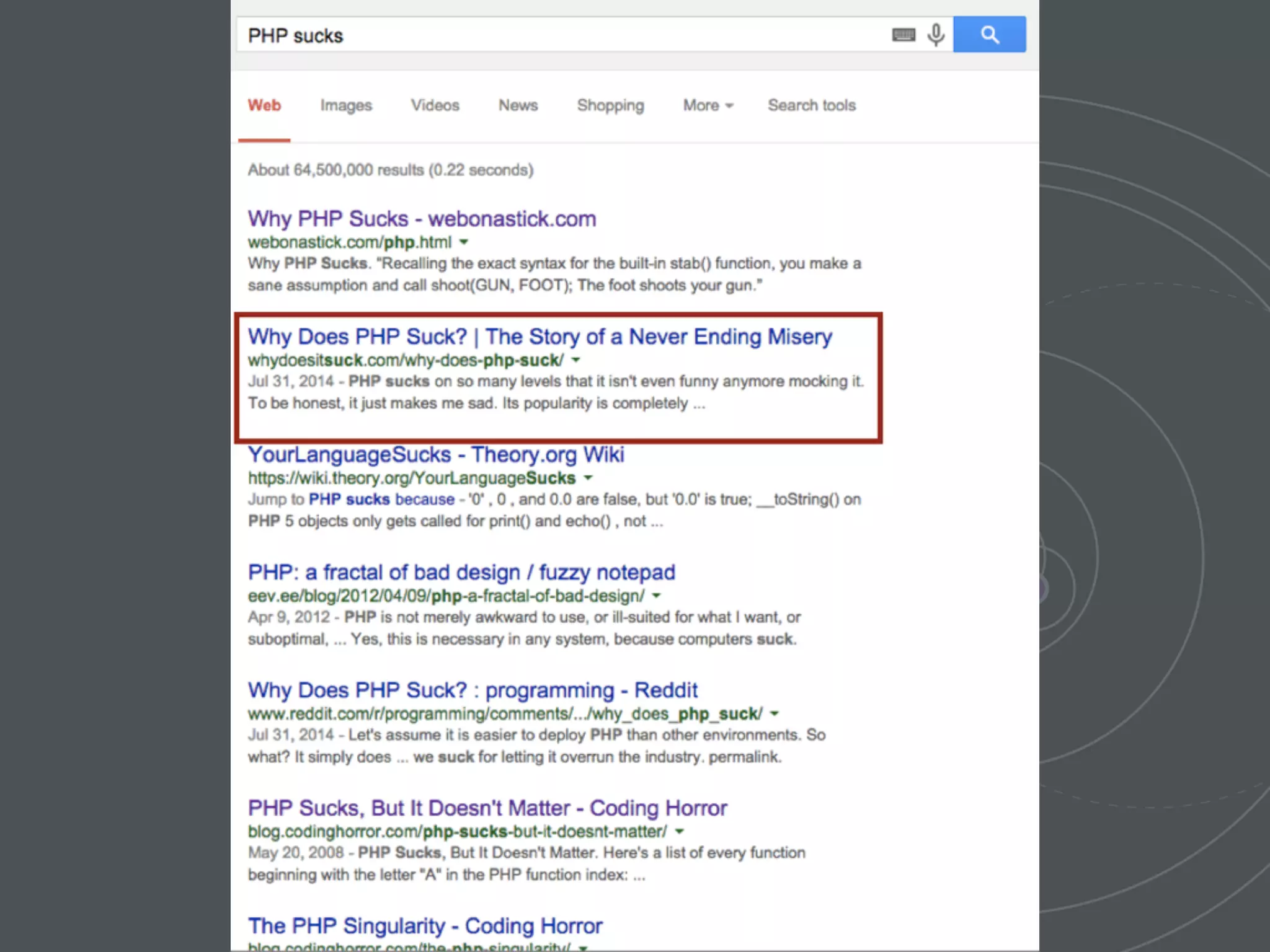
Task: Expand the More dropdown menu
Action: tap(708, 105)
